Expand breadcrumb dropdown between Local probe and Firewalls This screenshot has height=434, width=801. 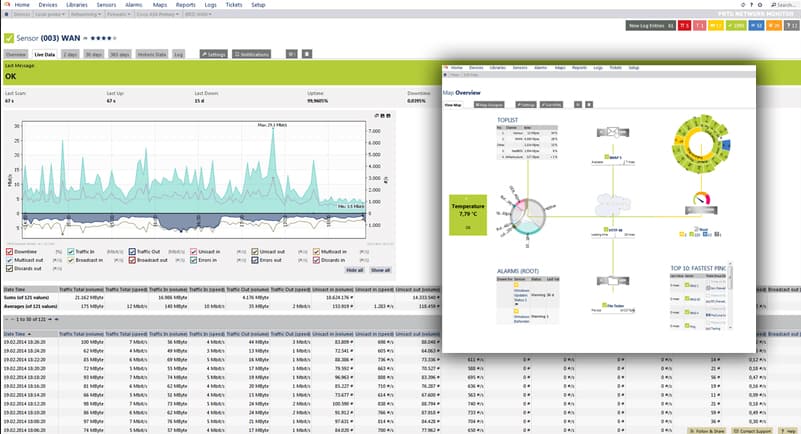pyautogui.click(x=99, y=14)
